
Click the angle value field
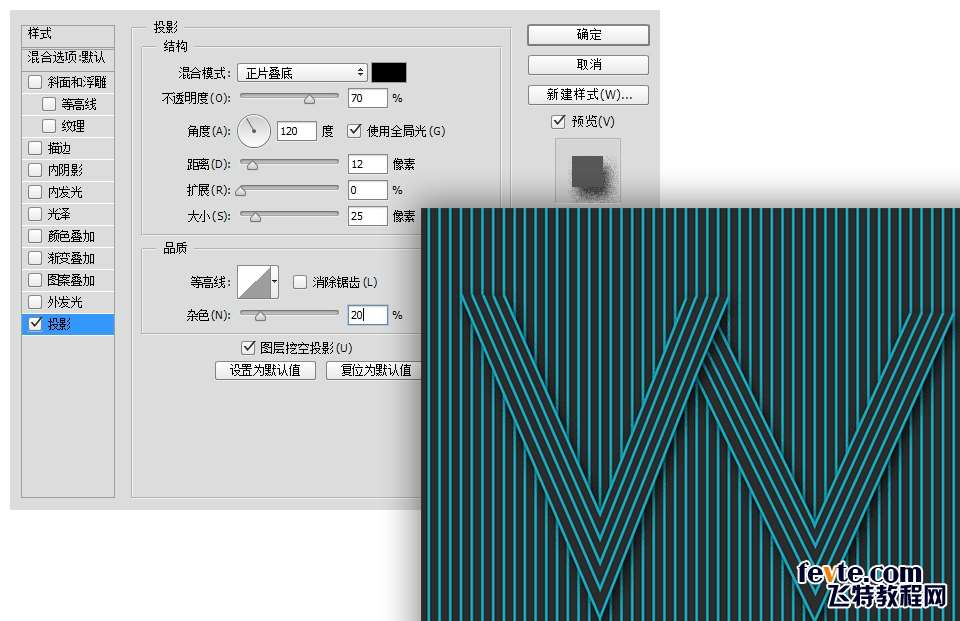[296, 130]
